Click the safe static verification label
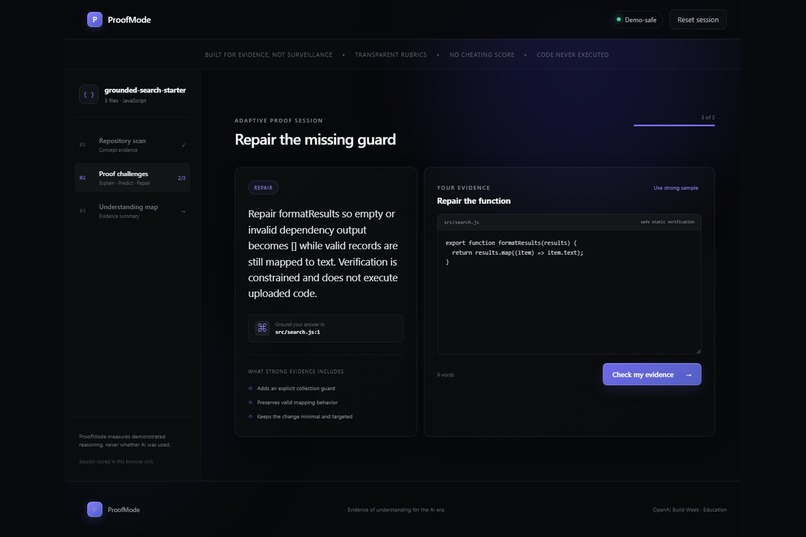Screen dimensions: 806x537 coord(667,222)
